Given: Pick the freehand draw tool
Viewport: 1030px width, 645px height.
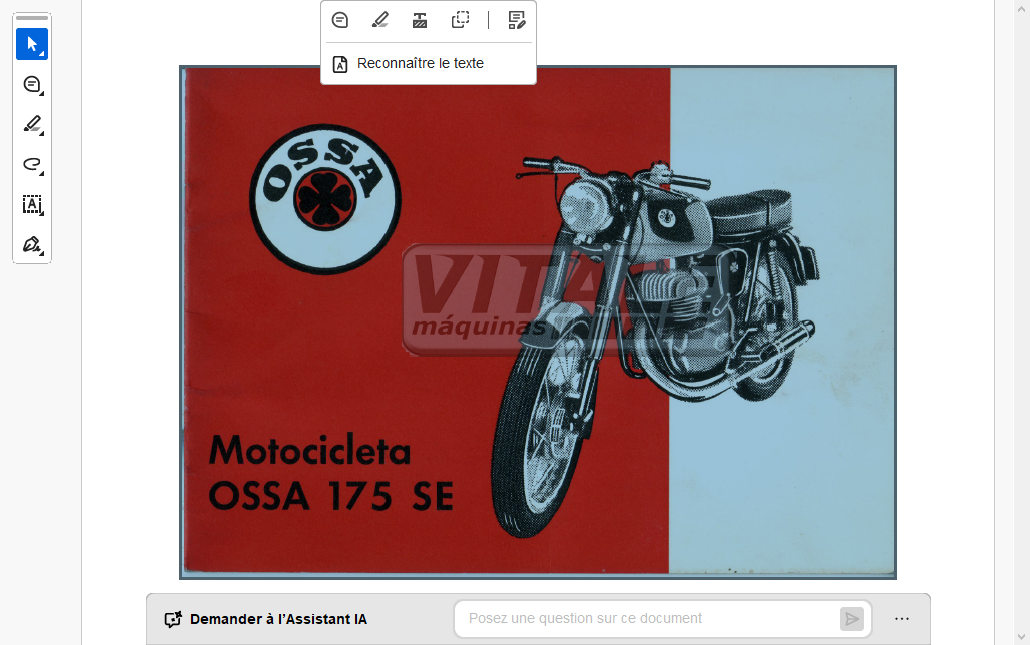Looking at the screenshot, I should tap(32, 165).
